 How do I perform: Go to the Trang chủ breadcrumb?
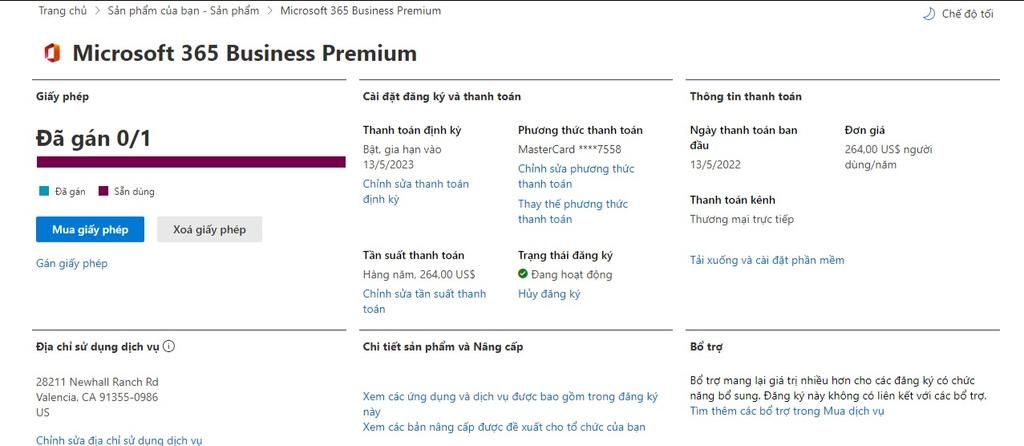click(x=62, y=10)
